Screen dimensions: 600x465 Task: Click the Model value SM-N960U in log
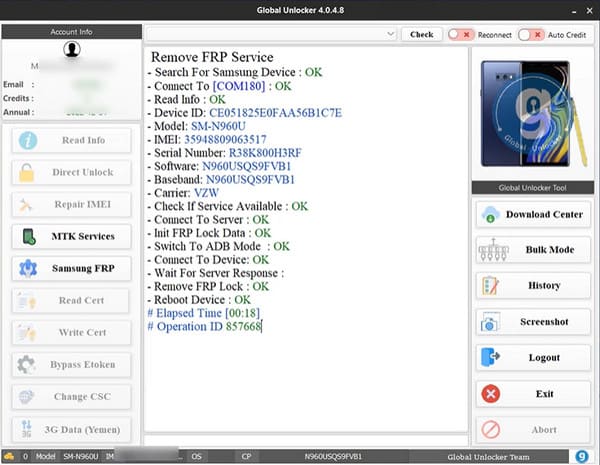coord(218,126)
